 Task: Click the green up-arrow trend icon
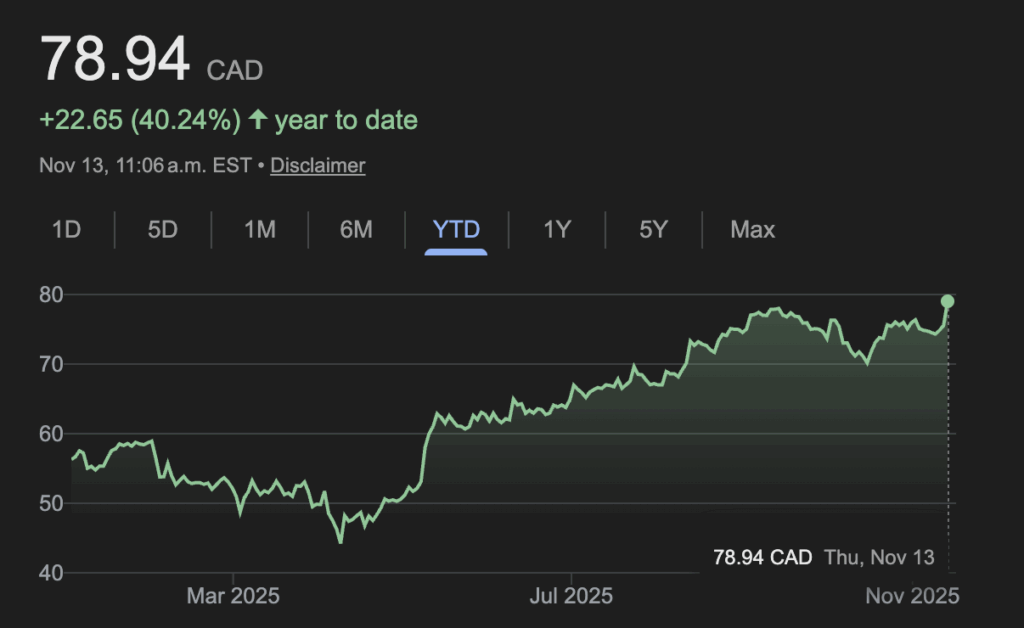[x=258, y=121]
